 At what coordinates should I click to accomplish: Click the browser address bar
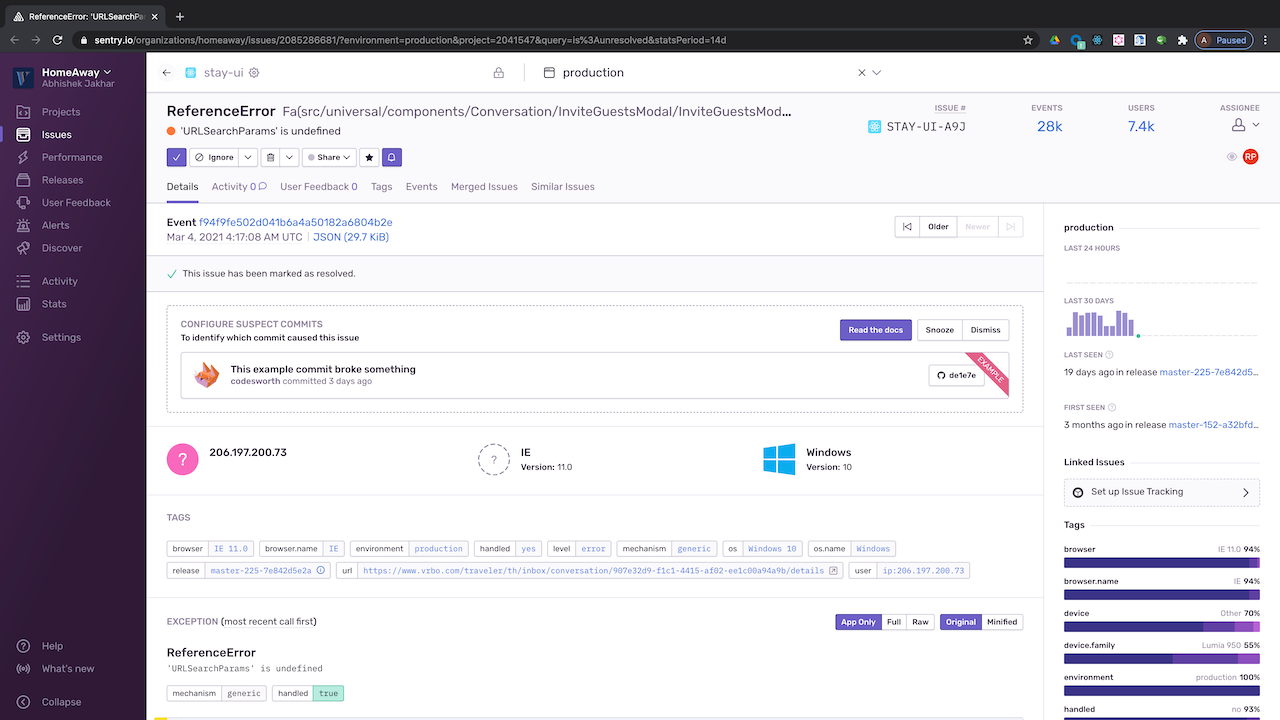pyautogui.click(x=553, y=40)
